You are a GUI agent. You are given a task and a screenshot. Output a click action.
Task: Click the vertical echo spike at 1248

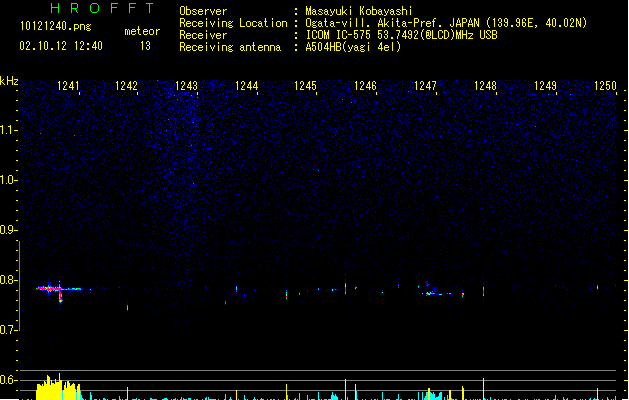pyautogui.click(x=483, y=288)
